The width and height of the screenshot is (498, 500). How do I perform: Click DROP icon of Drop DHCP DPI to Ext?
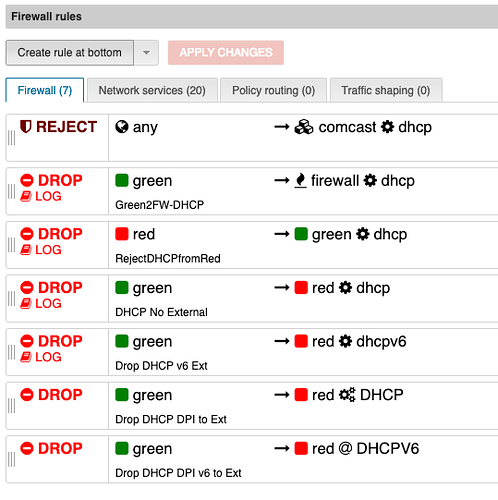click(x=27, y=395)
